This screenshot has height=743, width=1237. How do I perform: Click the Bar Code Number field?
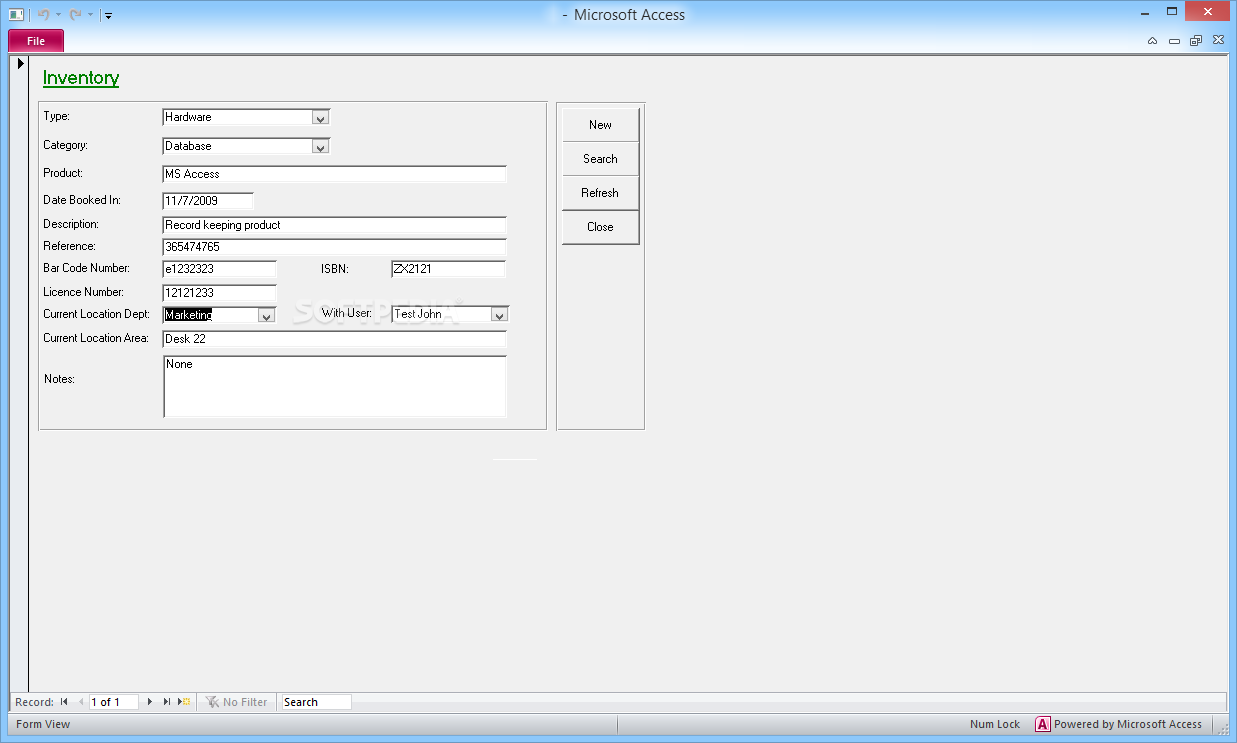(x=219, y=269)
